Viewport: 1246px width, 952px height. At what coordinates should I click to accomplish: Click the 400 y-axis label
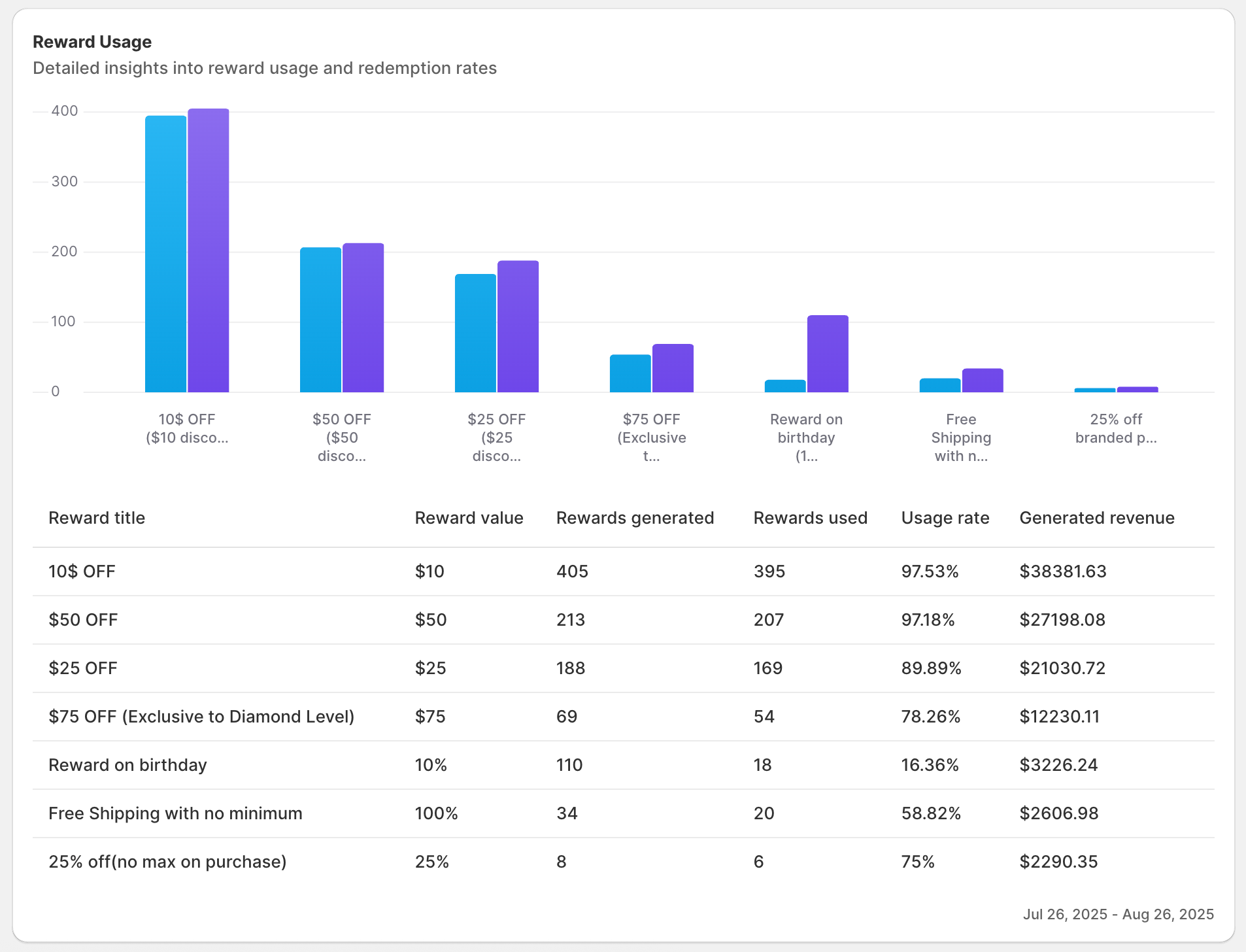pyautogui.click(x=65, y=111)
